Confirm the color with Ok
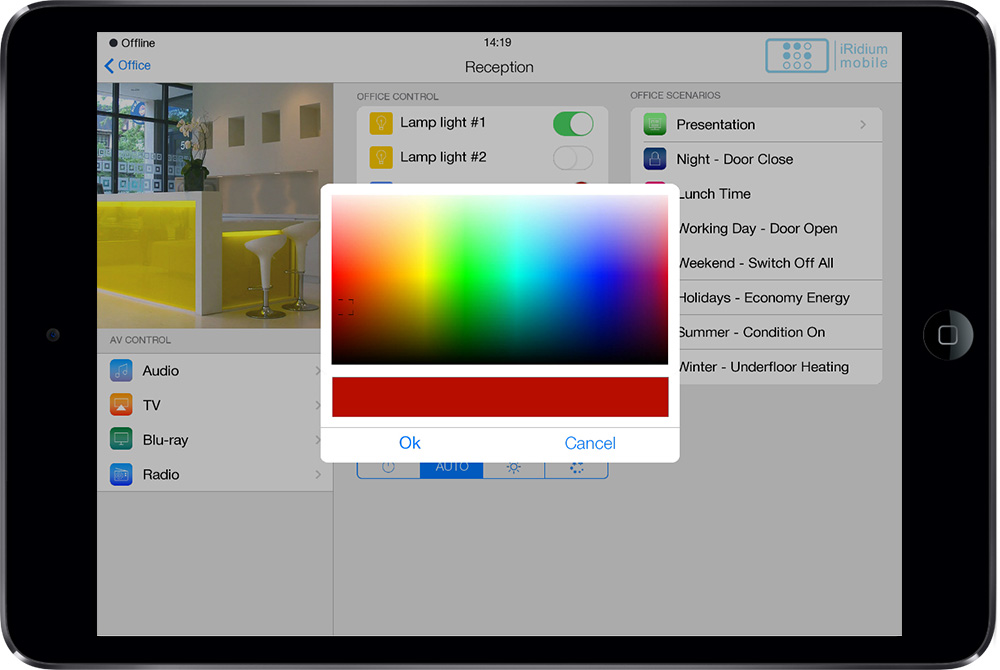1000x670 pixels. click(x=410, y=443)
